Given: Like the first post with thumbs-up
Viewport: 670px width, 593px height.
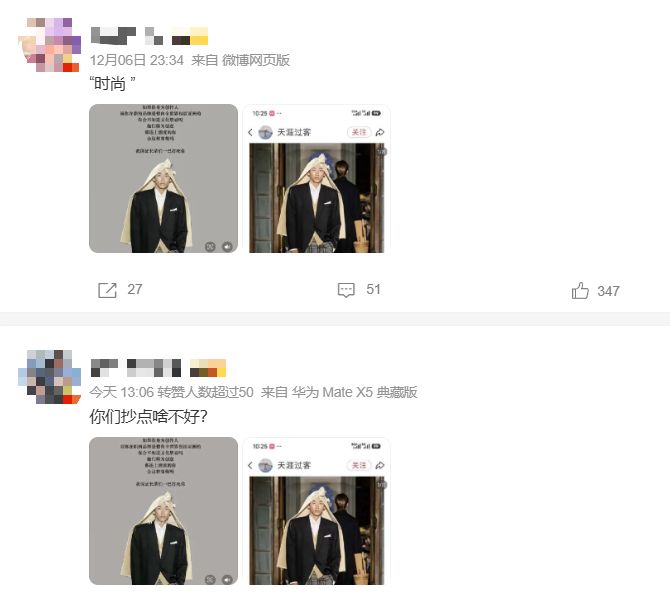Looking at the screenshot, I should (580, 291).
